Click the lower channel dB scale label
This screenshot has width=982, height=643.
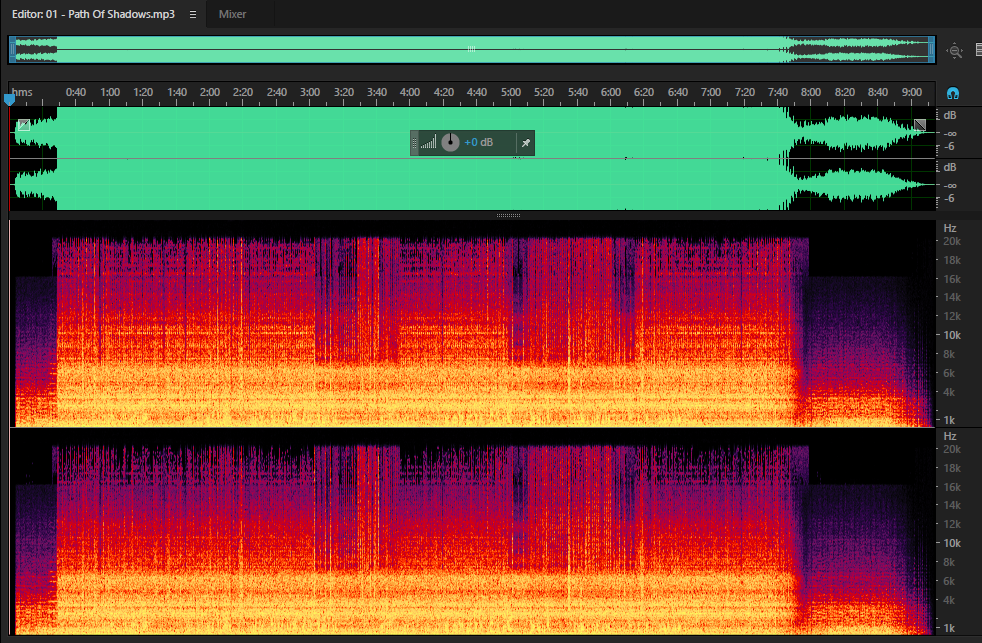click(x=949, y=167)
